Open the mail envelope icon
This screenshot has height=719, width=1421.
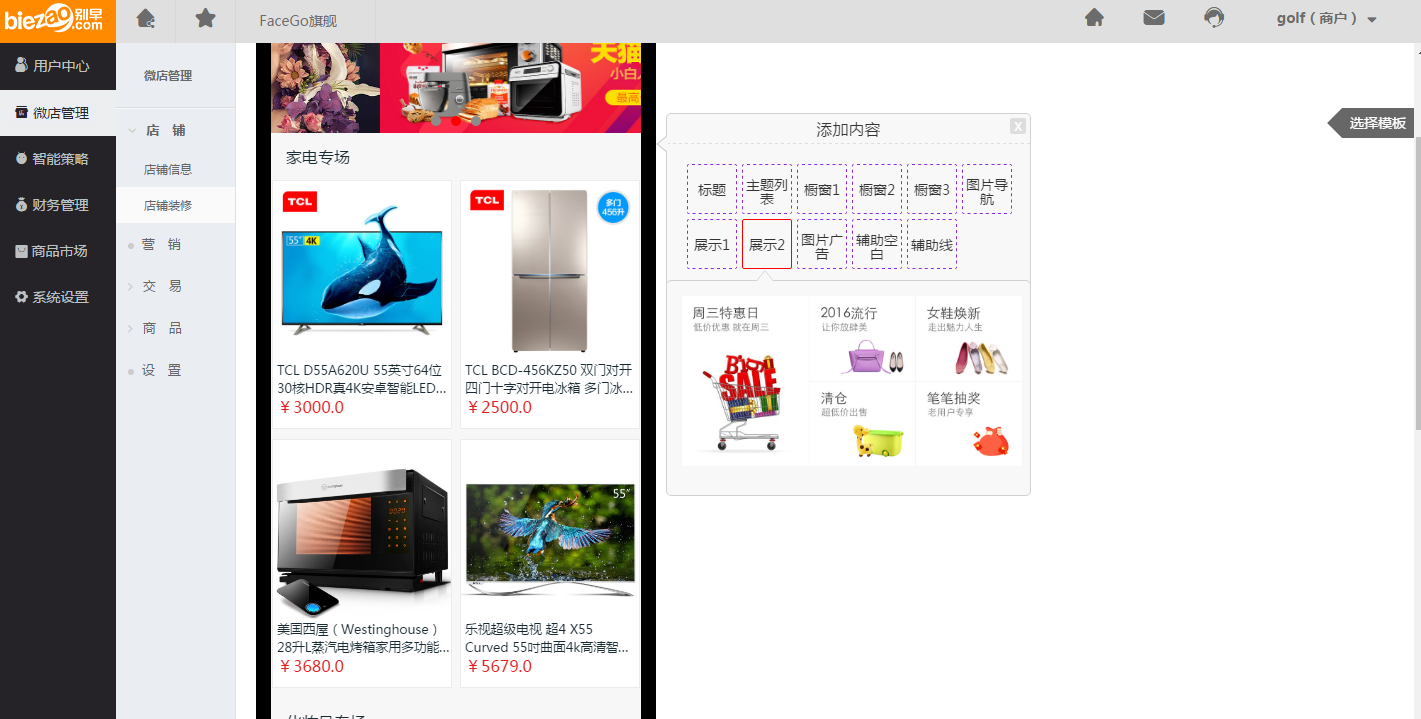click(1154, 18)
